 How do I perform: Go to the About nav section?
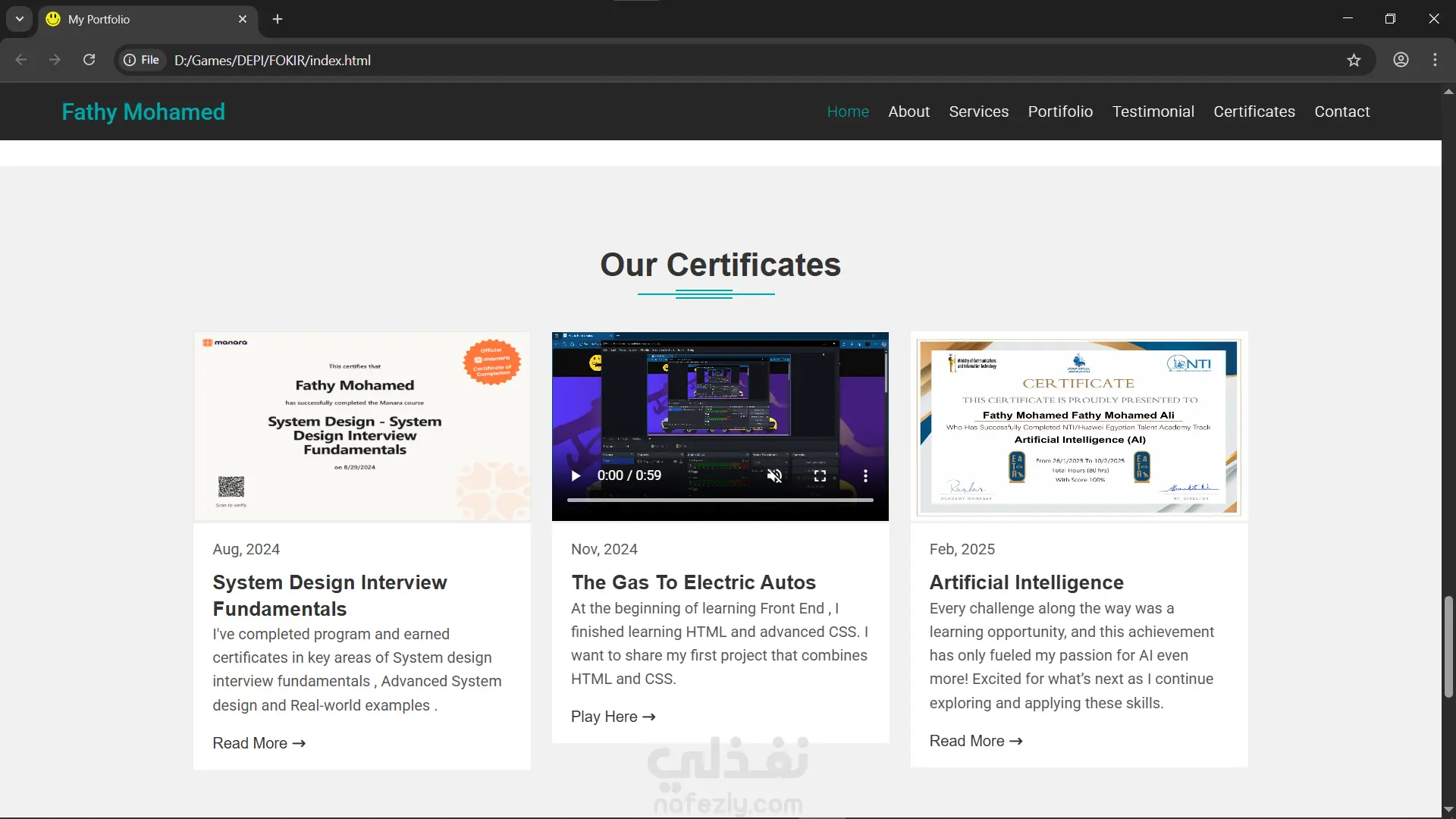(x=908, y=111)
